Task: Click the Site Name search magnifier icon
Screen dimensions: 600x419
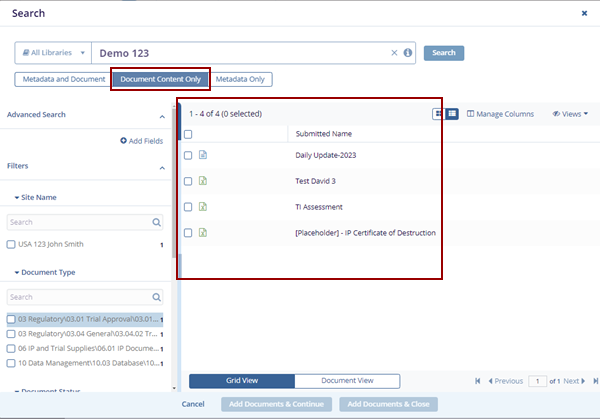Action: (x=157, y=223)
